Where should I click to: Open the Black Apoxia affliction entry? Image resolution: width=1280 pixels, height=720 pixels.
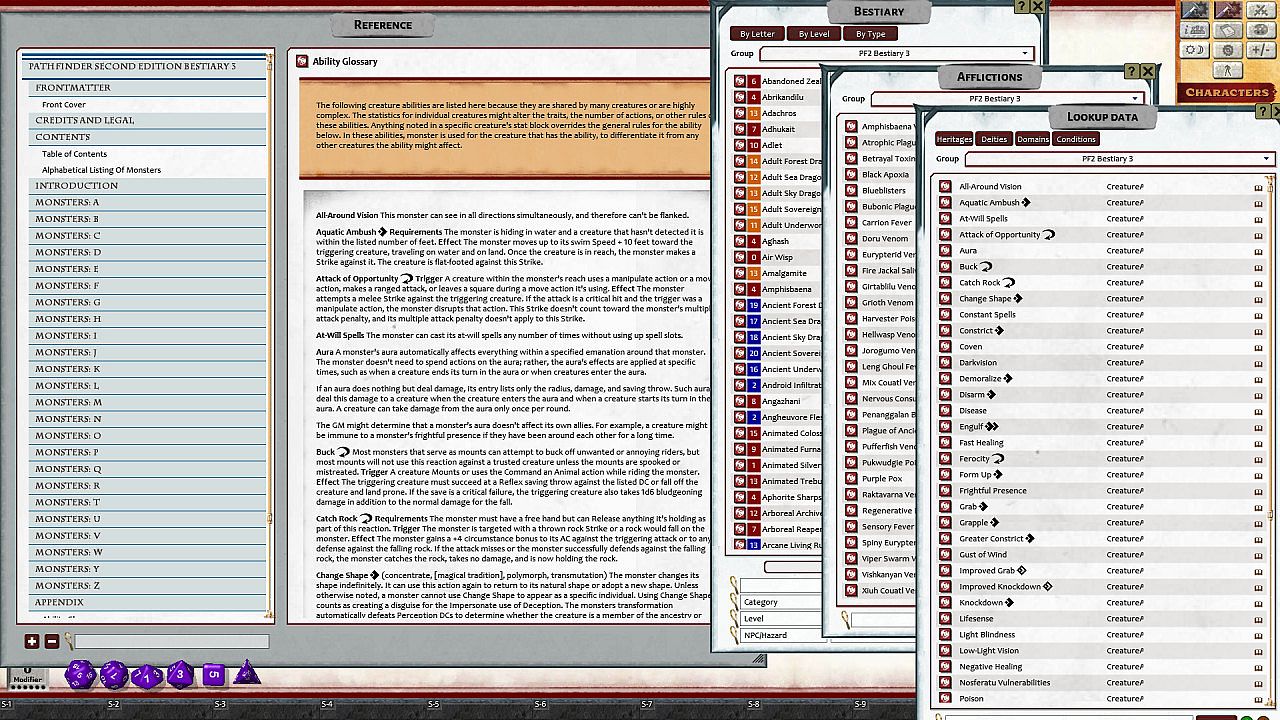point(886,175)
